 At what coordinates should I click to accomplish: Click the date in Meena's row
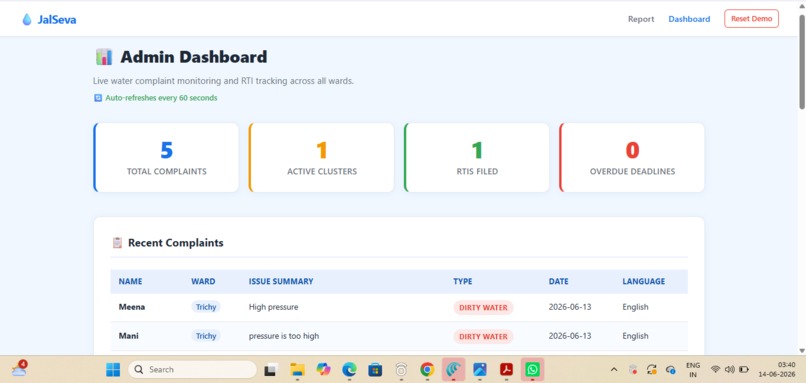570,307
